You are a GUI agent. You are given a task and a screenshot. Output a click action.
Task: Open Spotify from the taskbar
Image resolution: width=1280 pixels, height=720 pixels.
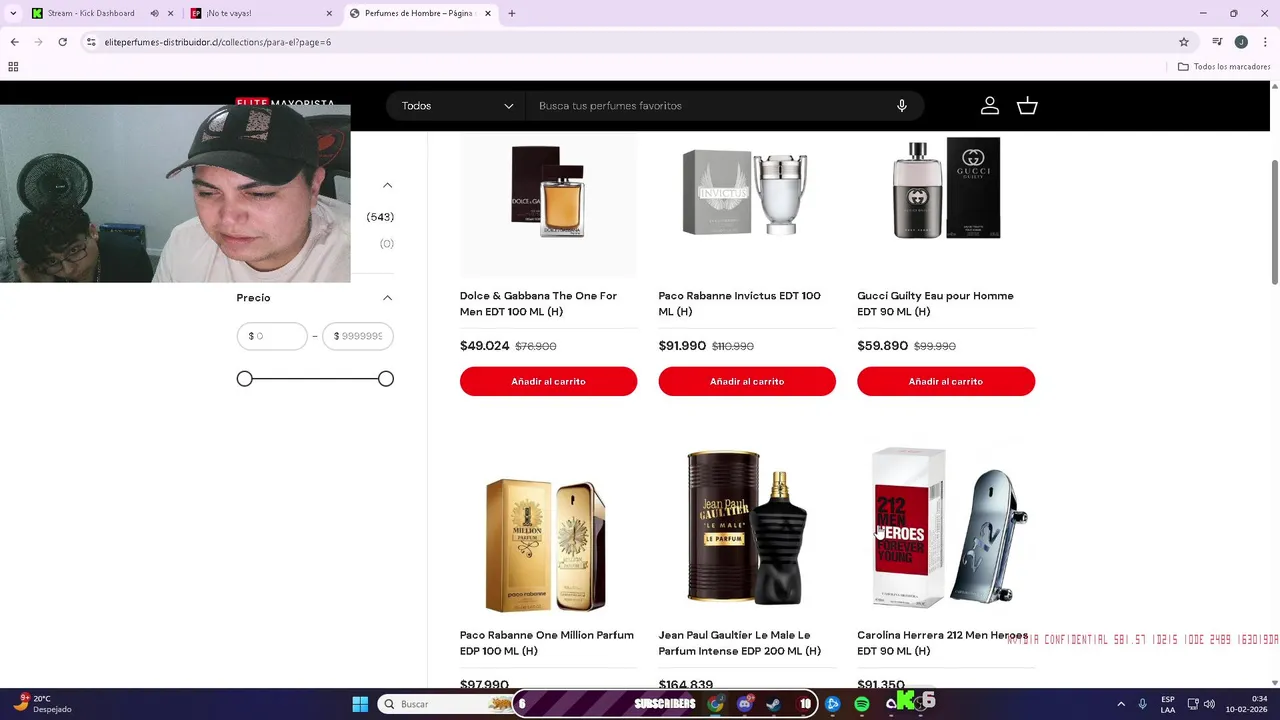point(861,704)
